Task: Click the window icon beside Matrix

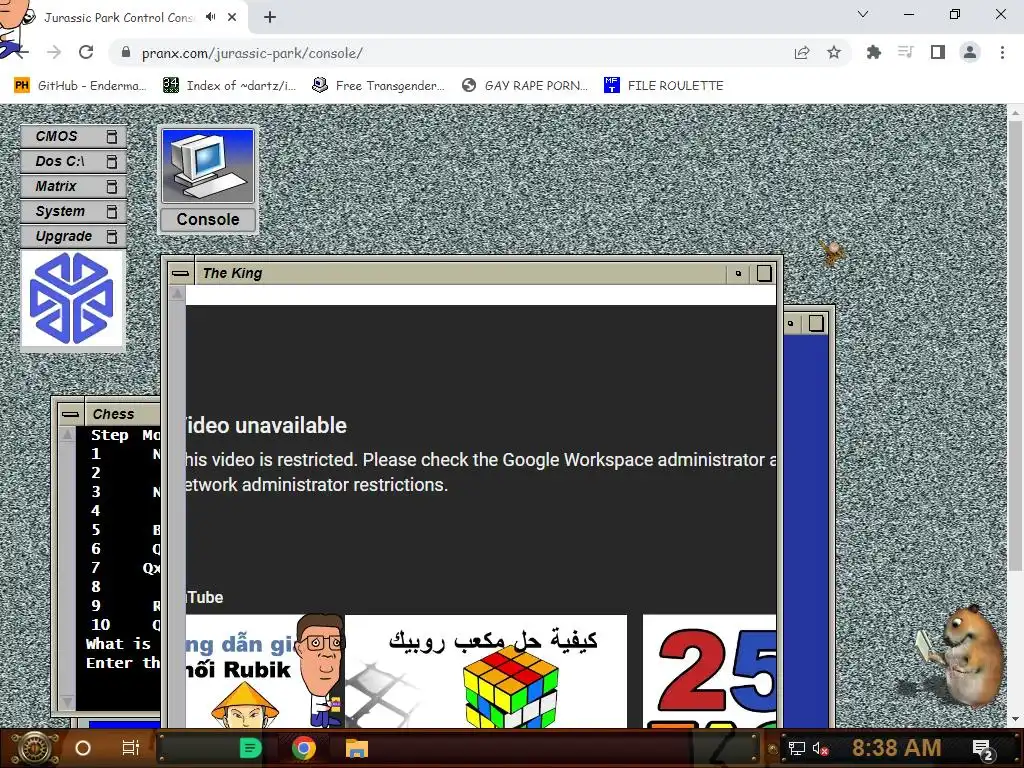Action: click(112, 187)
